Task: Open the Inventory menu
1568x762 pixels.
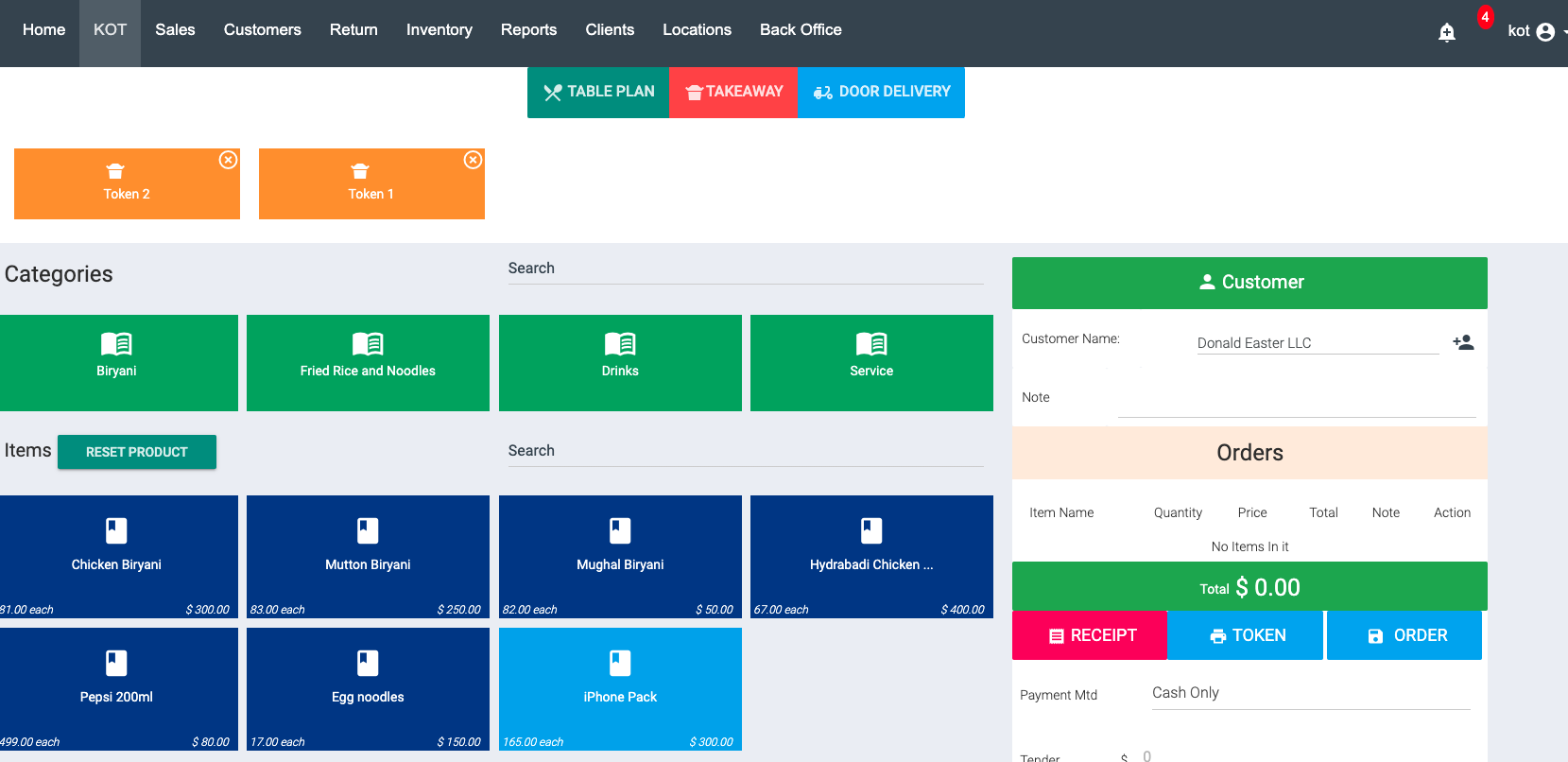Action: click(439, 30)
